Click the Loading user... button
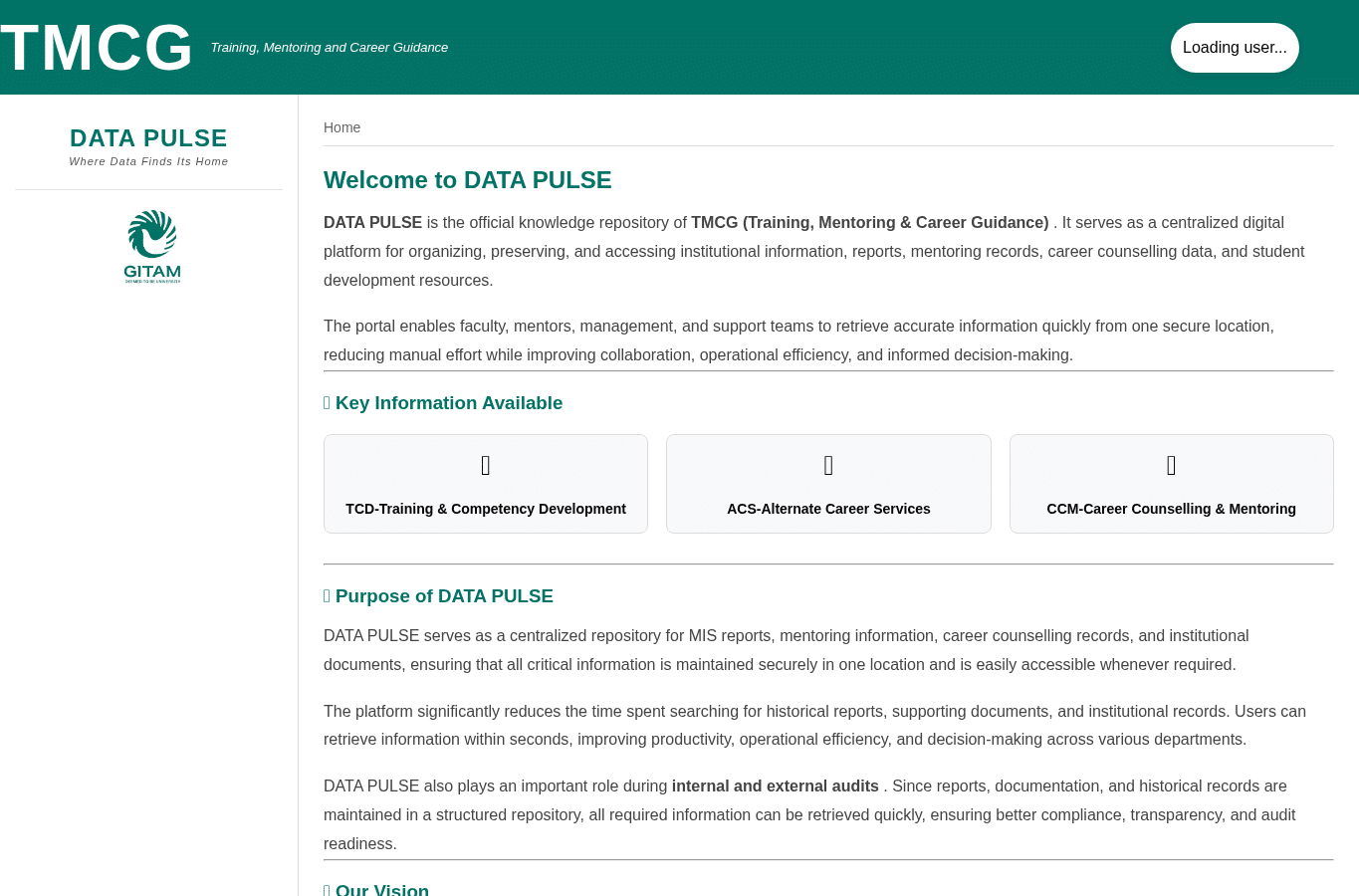 click(x=1235, y=48)
